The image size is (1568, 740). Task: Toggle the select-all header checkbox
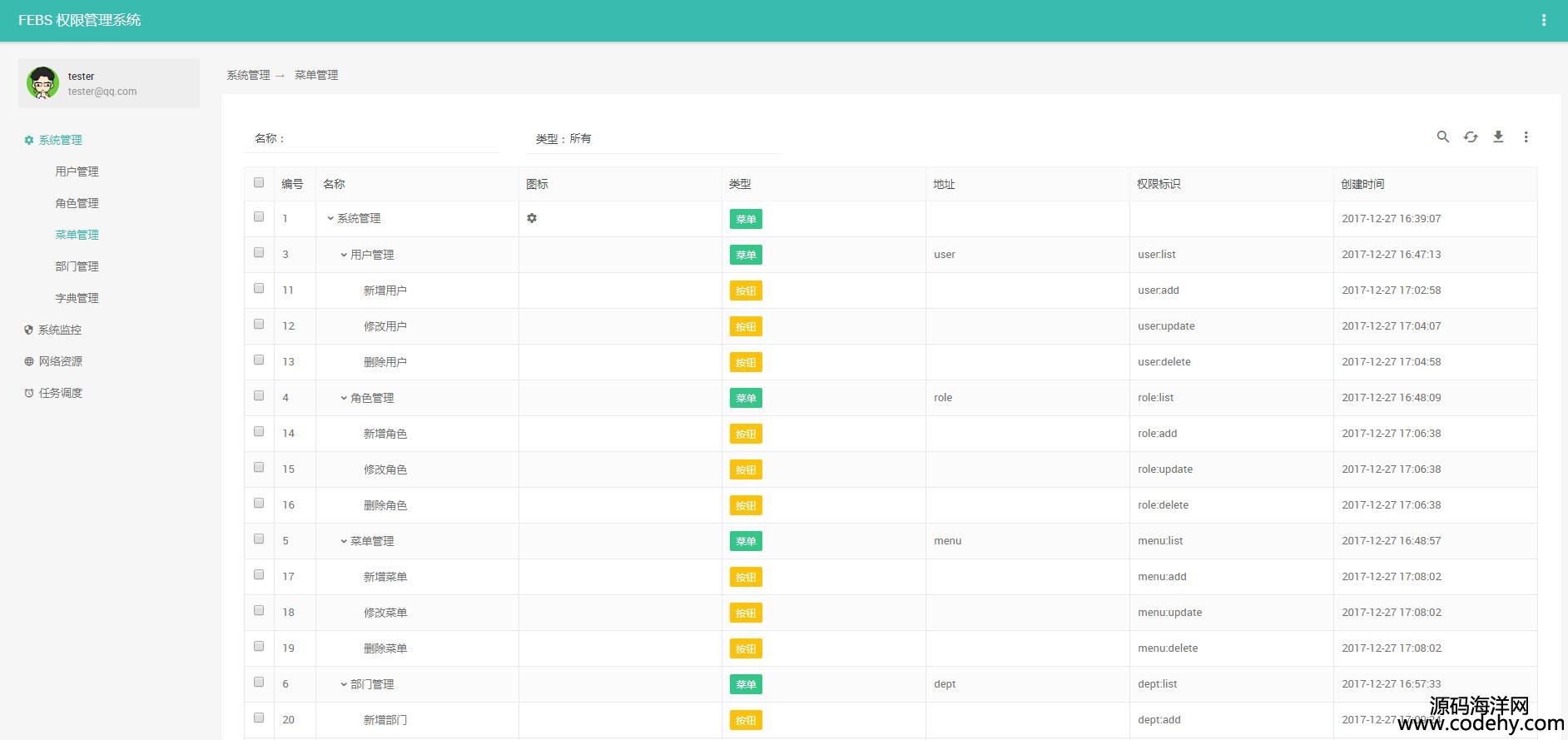coord(259,182)
